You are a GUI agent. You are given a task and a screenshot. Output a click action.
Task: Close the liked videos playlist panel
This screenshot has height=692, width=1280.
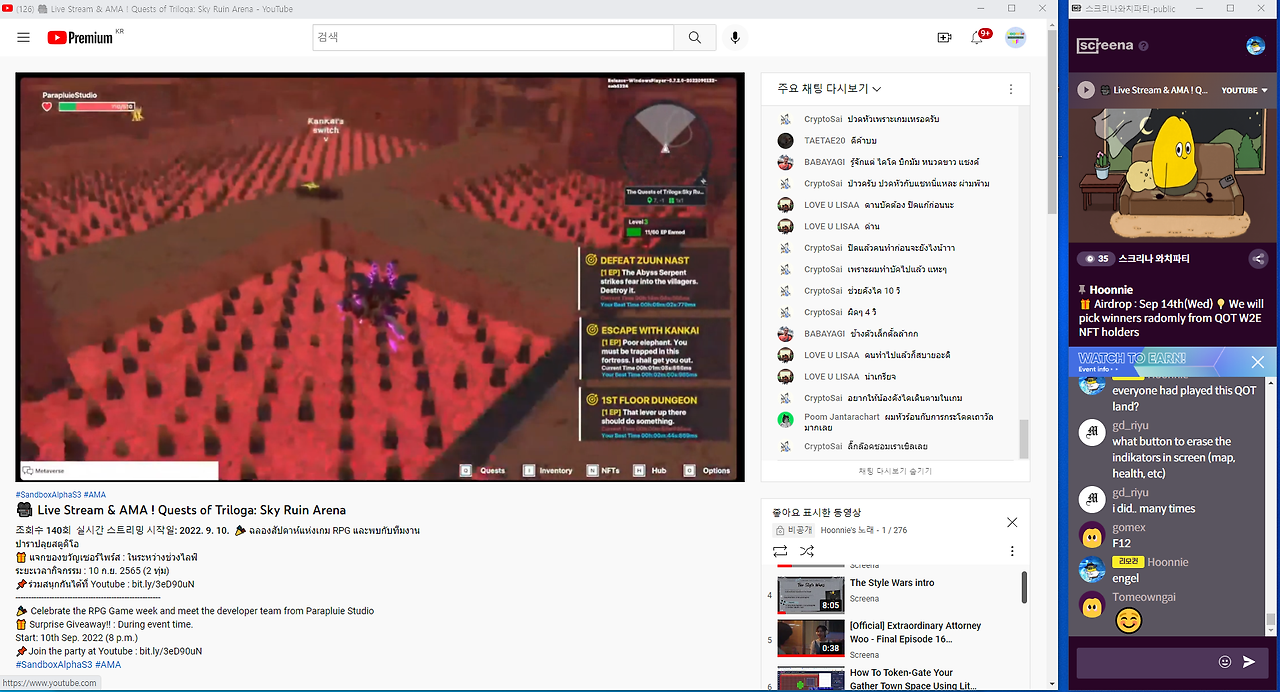(x=1012, y=522)
